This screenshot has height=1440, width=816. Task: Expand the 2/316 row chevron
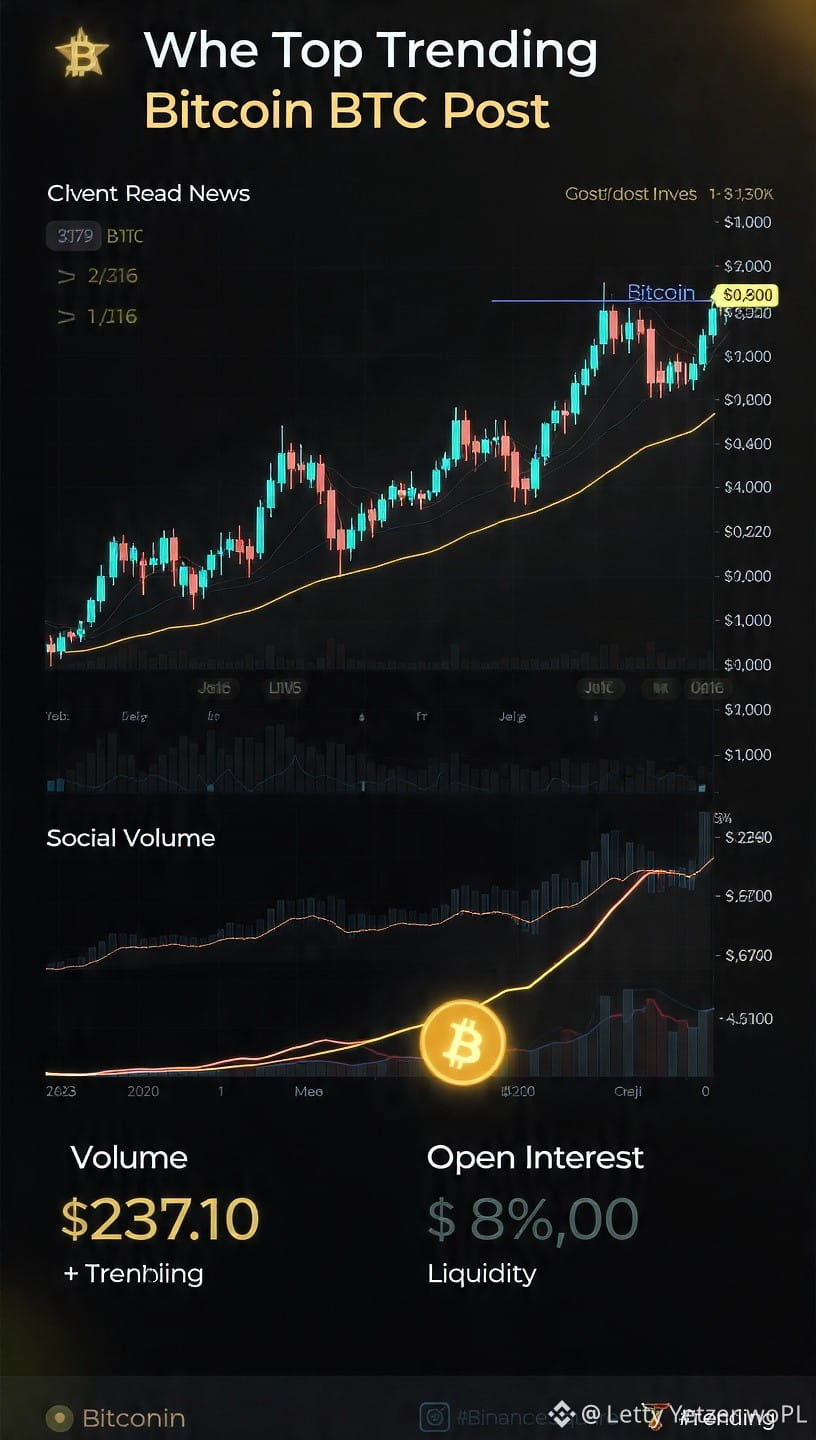click(67, 277)
